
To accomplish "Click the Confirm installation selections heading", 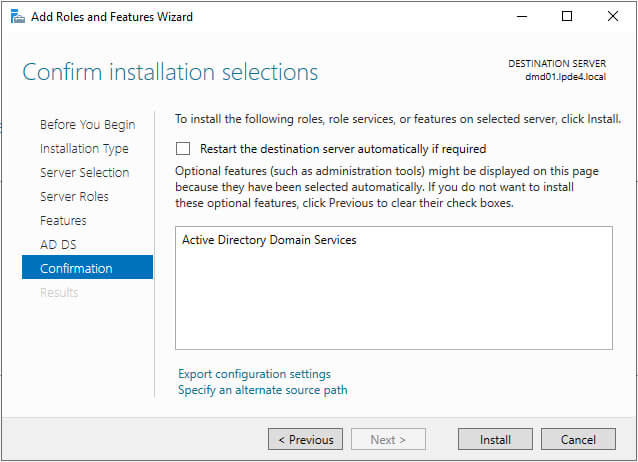I will click(170, 72).
